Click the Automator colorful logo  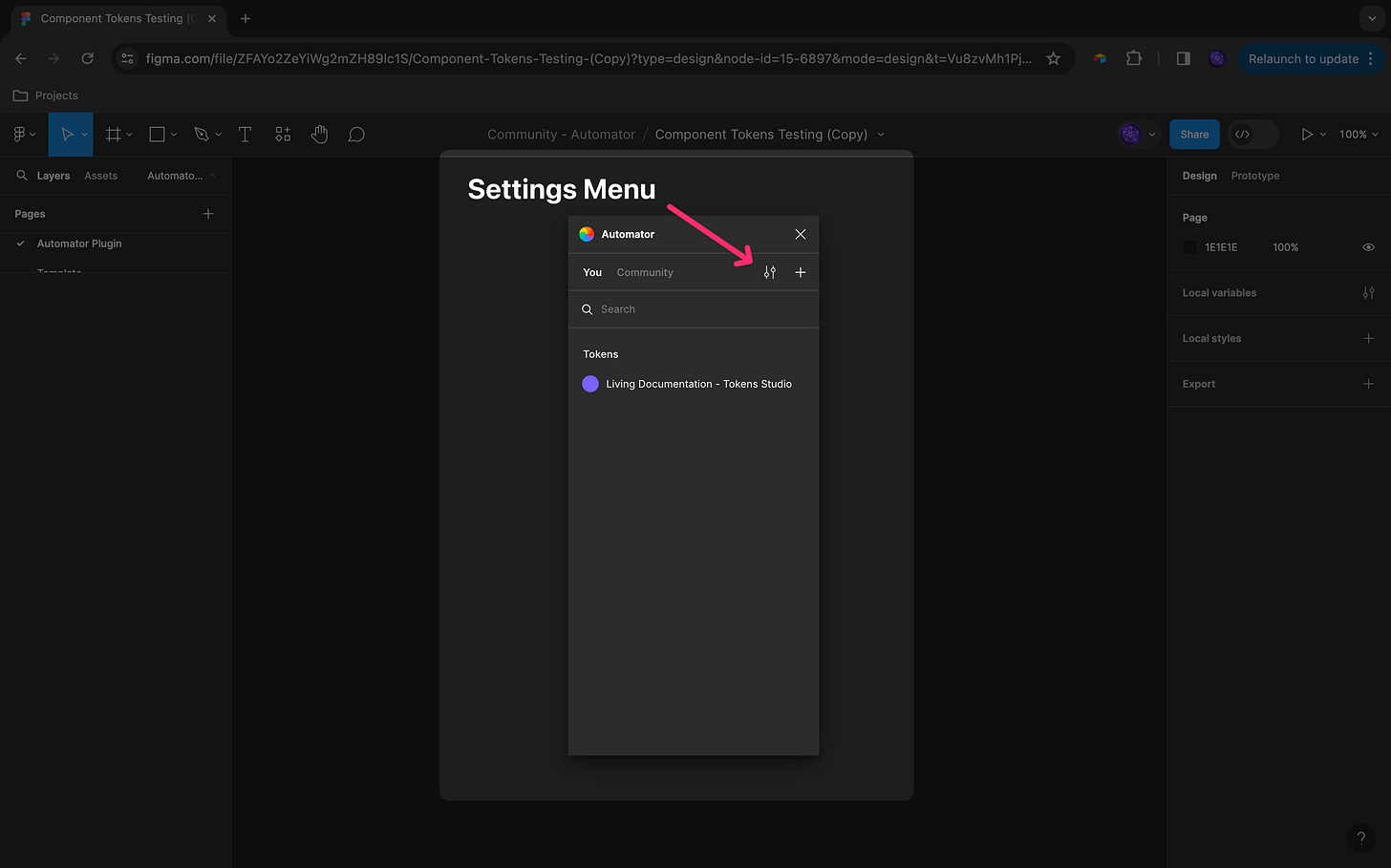pyautogui.click(x=587, y=234)
